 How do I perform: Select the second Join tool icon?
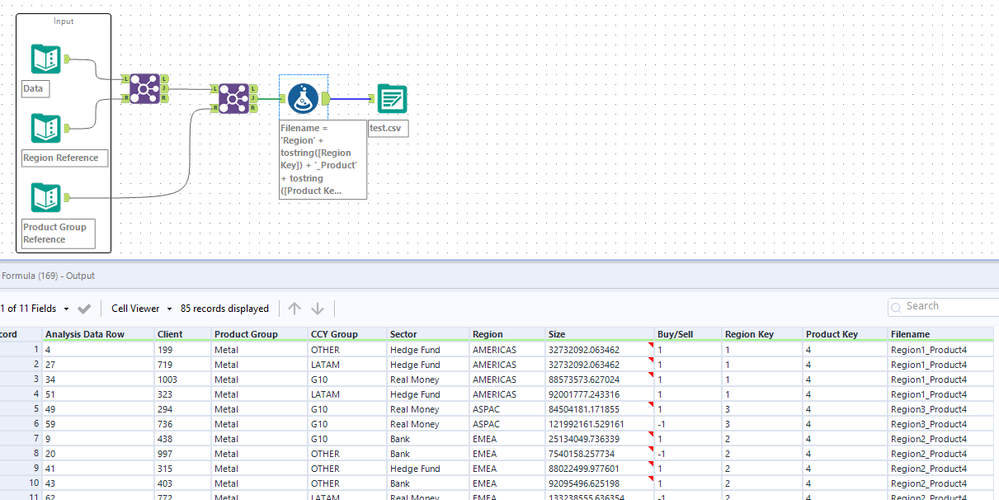click(233, 98)
